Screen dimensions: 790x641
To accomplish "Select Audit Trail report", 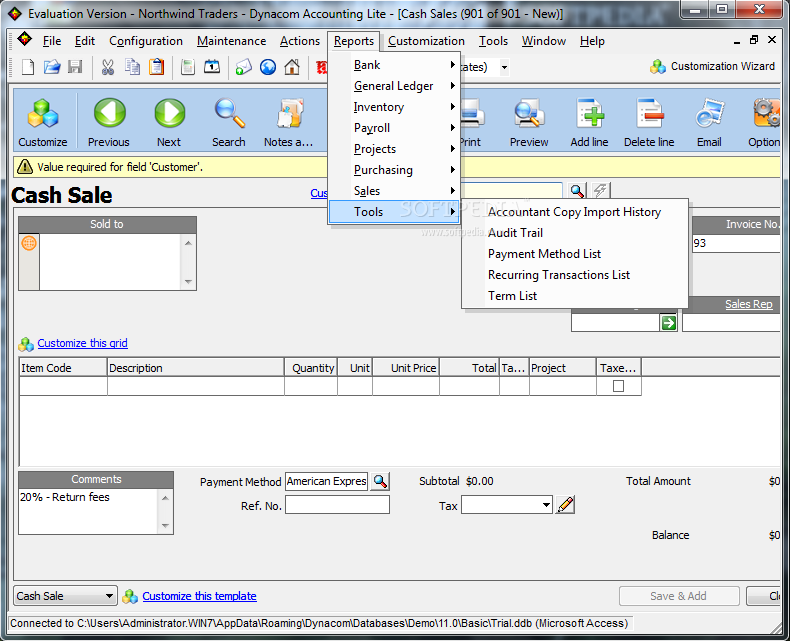I will tap(515, 233).
